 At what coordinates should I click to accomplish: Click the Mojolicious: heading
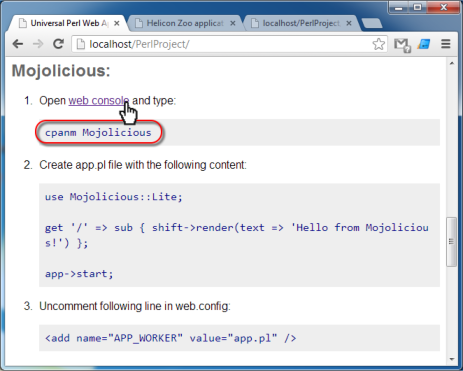click(x=61, y=71)
